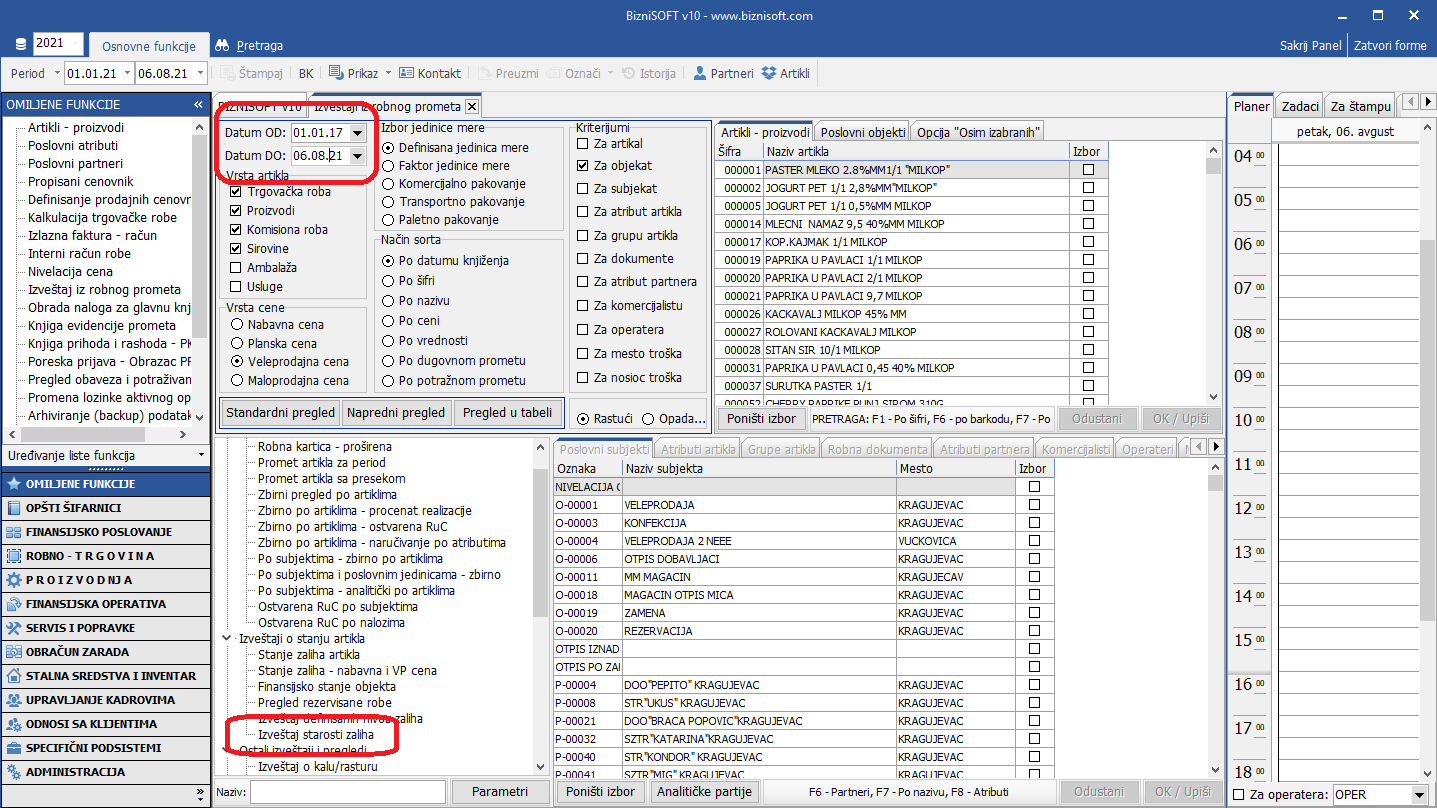Open Pretraga binoculars search
This screenshot has height=808, width=1437.
[223, 45]
